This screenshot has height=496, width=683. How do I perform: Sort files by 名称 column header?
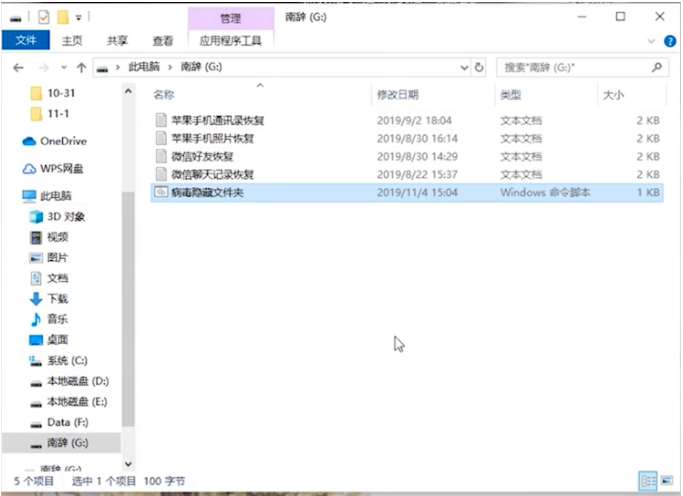click(x=165, y=94)
